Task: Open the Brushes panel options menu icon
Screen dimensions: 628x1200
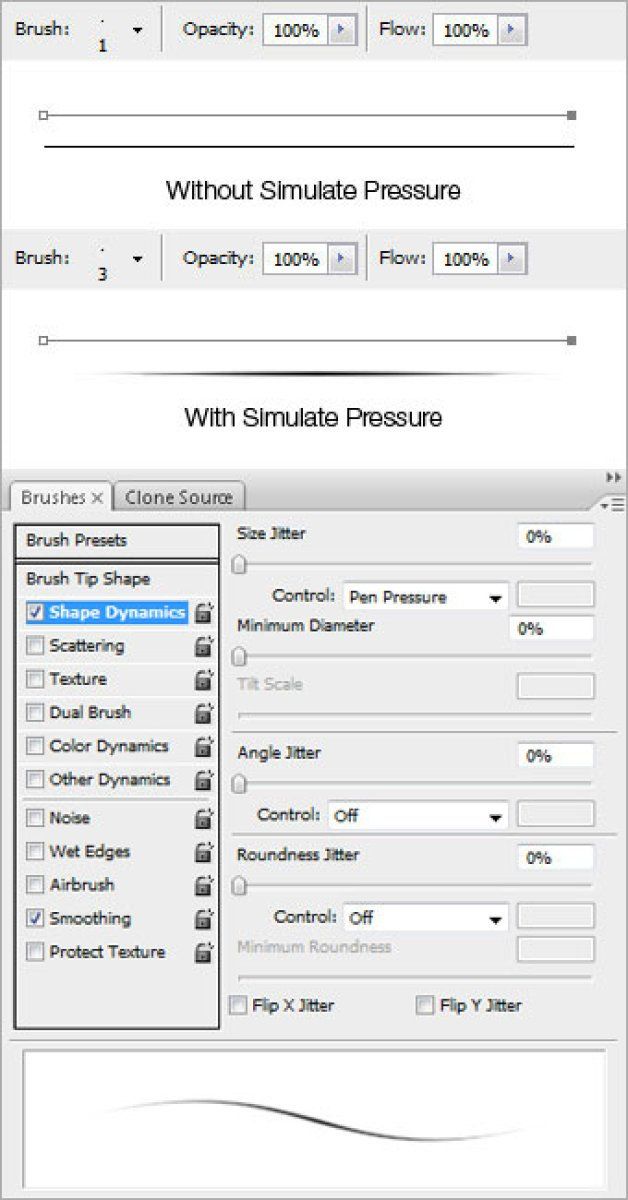Action: [x=613, y=505]
